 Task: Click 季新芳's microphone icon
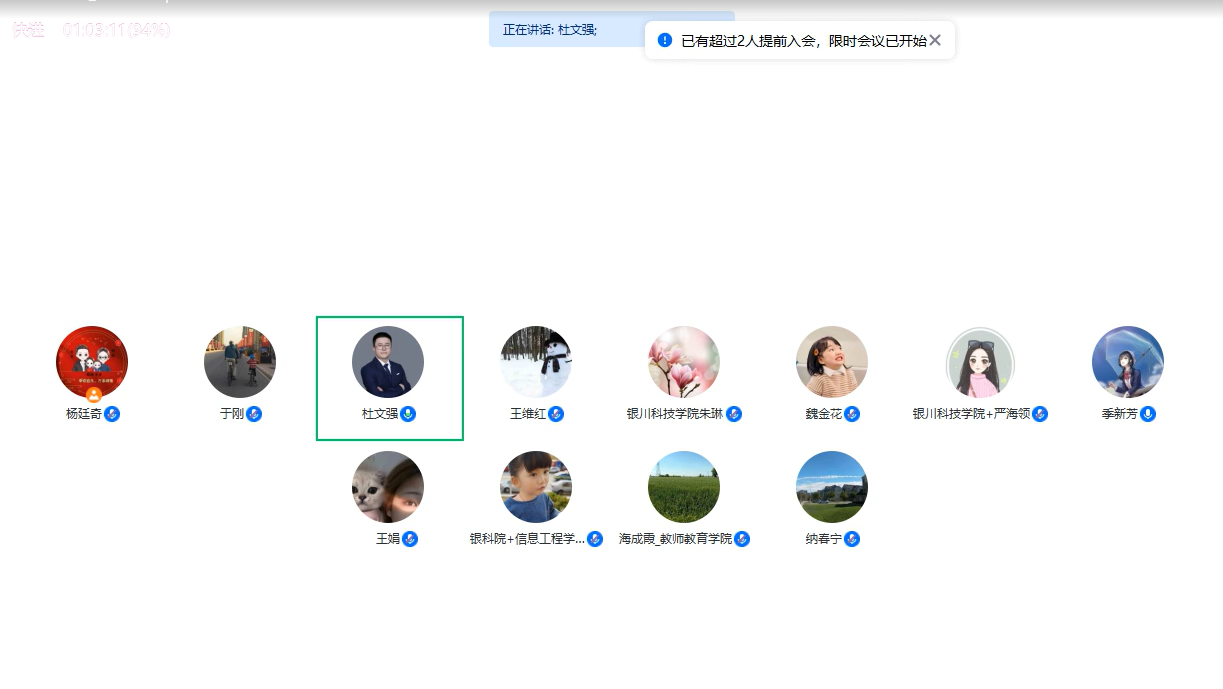tap(1148, 414)
